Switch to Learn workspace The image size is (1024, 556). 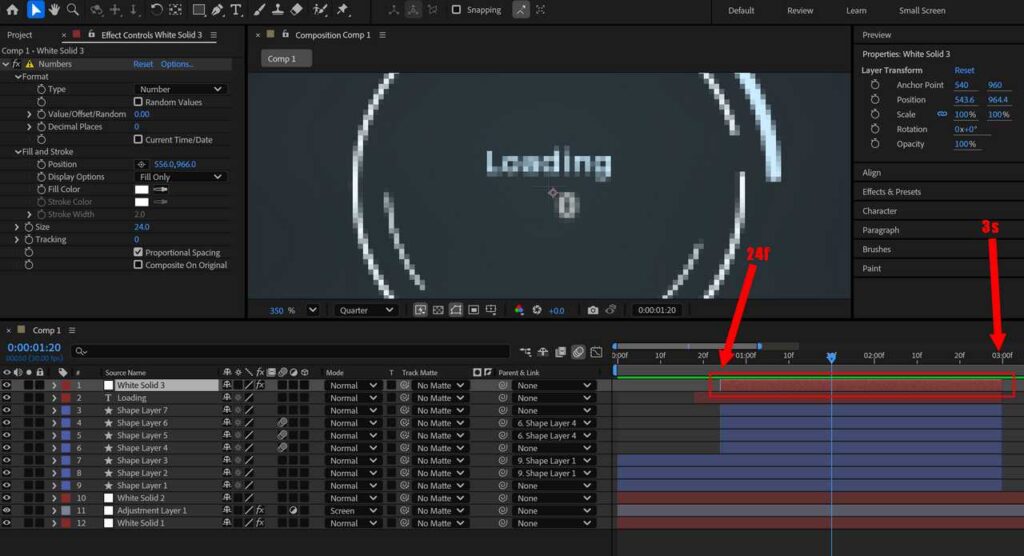(x=856, y=10)
